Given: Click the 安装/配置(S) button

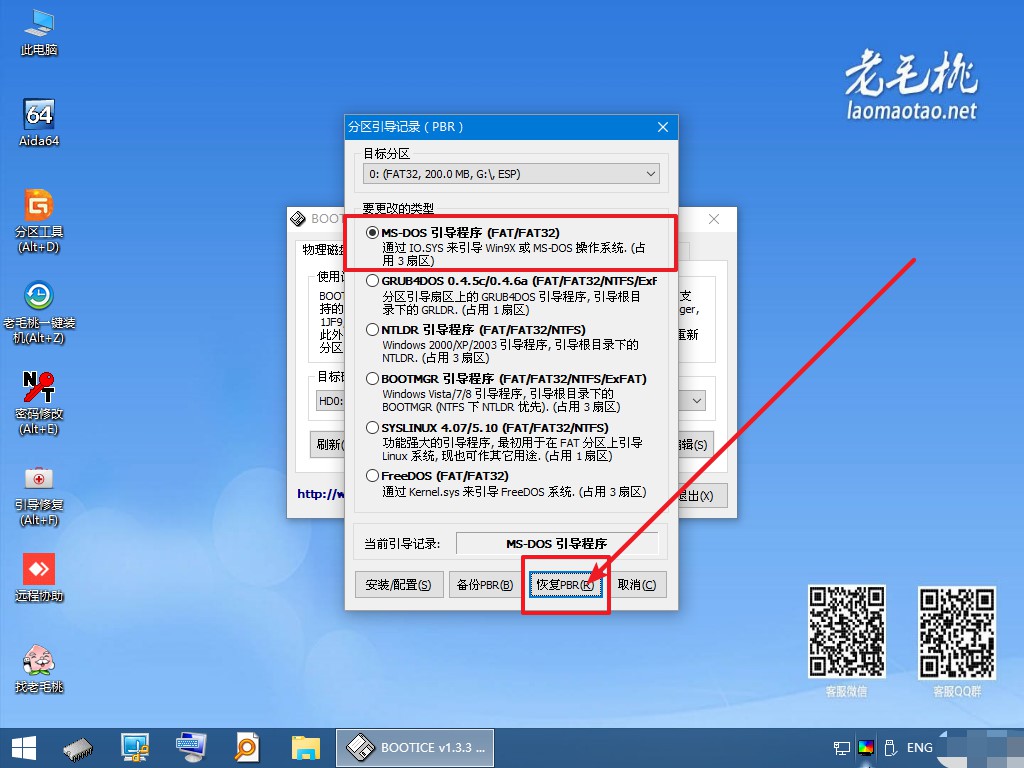Looking at the screenshot, I should (398, 584).
